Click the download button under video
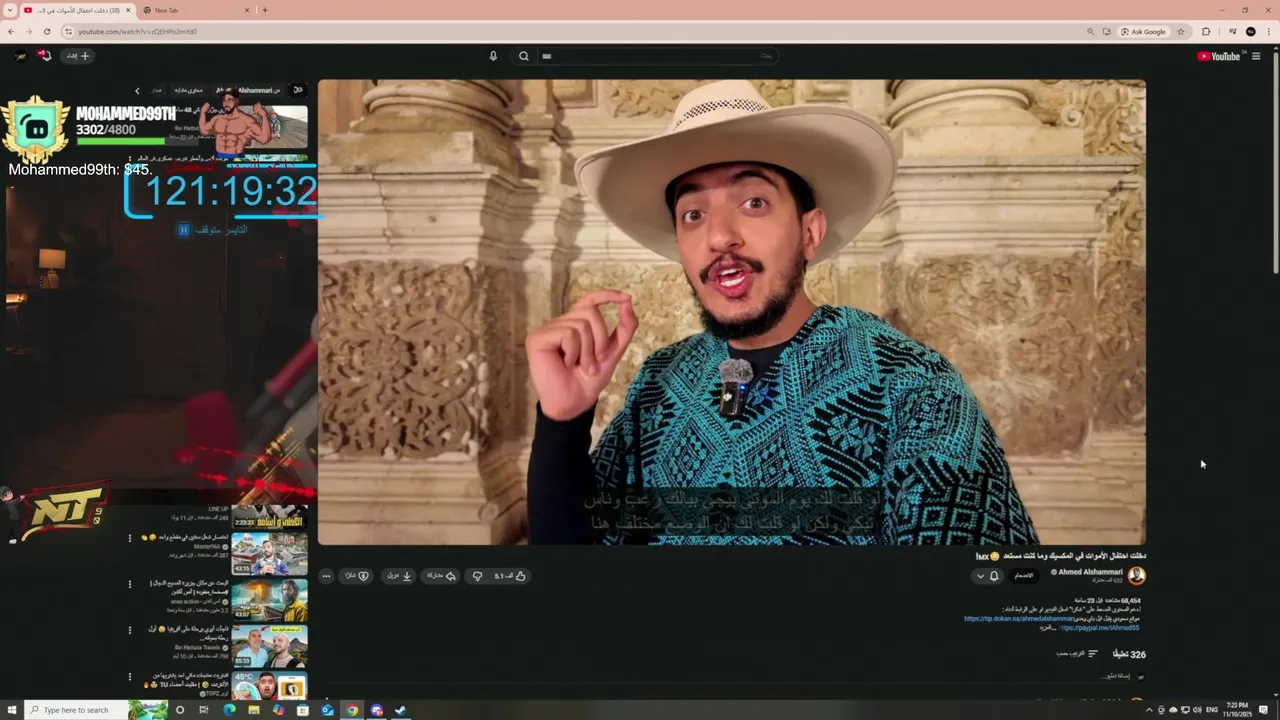Viewport: 1280px width, 720px height. pos(399,576)
